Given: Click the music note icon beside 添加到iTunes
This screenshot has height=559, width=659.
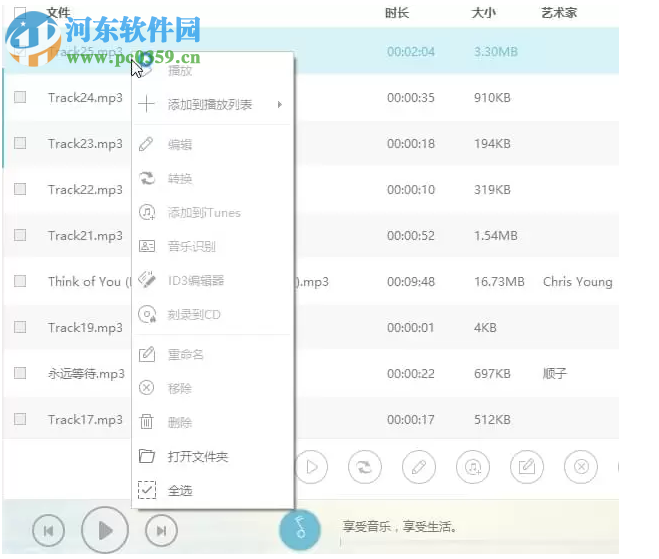Looking at the screenshot, I should pos(147,212).
